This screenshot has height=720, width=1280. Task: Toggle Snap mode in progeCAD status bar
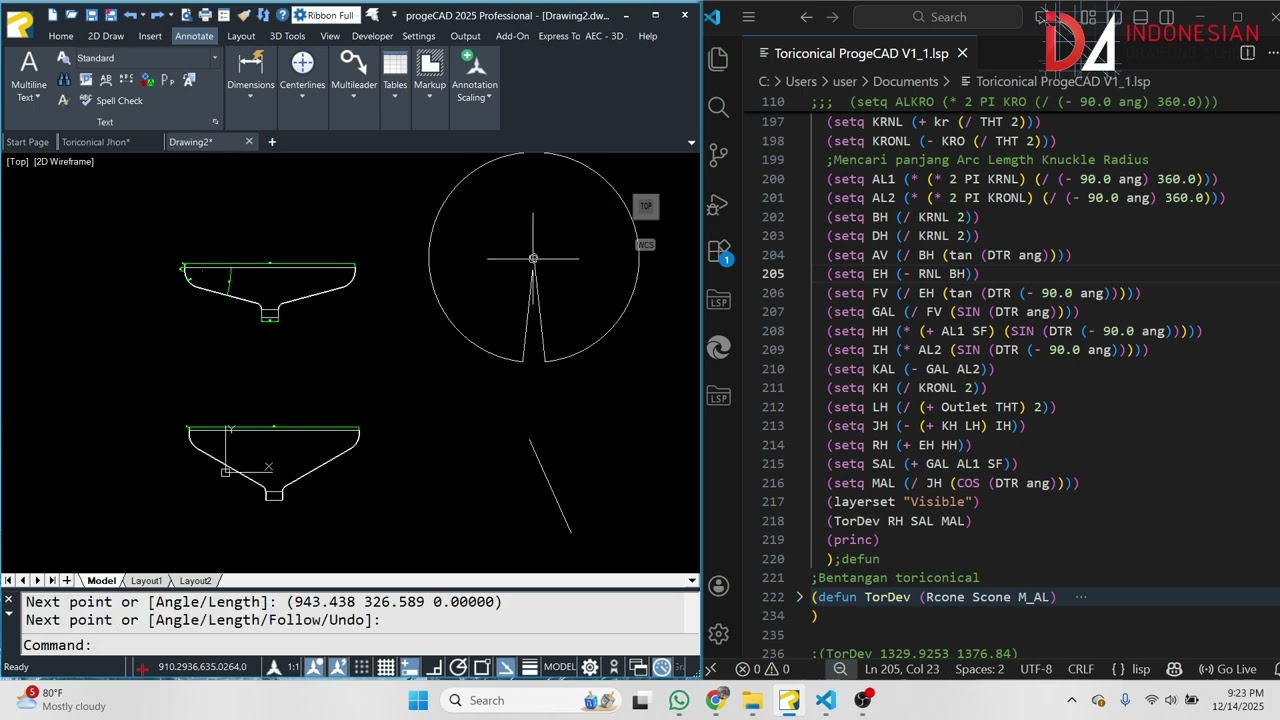[362, 667]
